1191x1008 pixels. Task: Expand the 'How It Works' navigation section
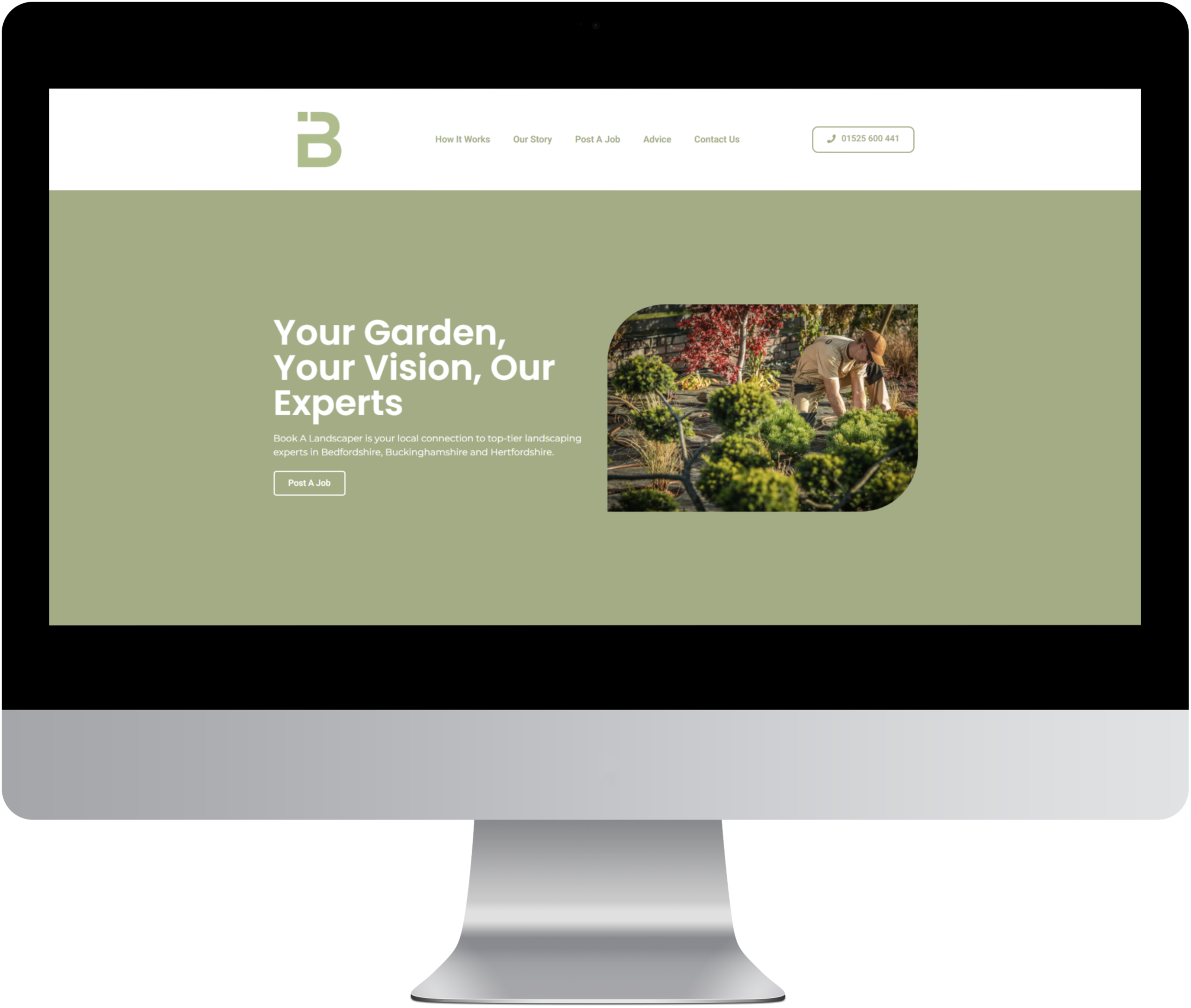[462, 138]
